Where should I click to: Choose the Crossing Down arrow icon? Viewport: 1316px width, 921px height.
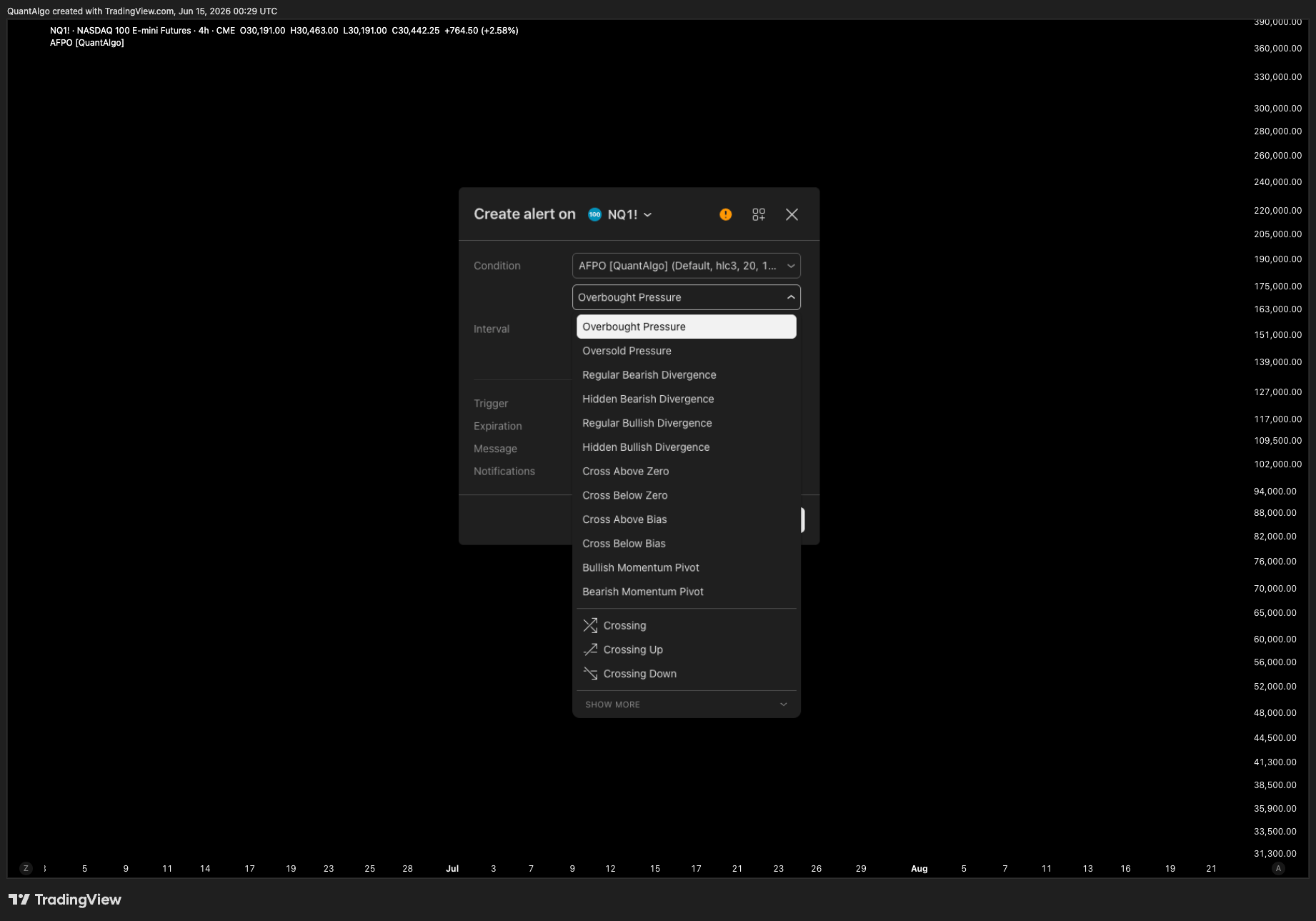[590, 674]
